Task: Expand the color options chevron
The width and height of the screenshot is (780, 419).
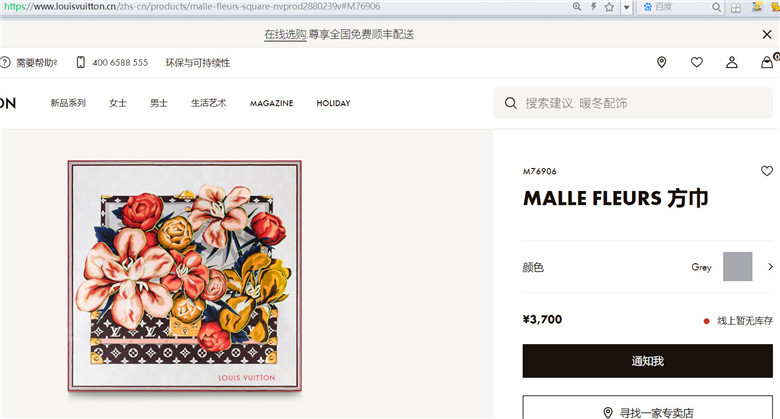Action: 770,267
